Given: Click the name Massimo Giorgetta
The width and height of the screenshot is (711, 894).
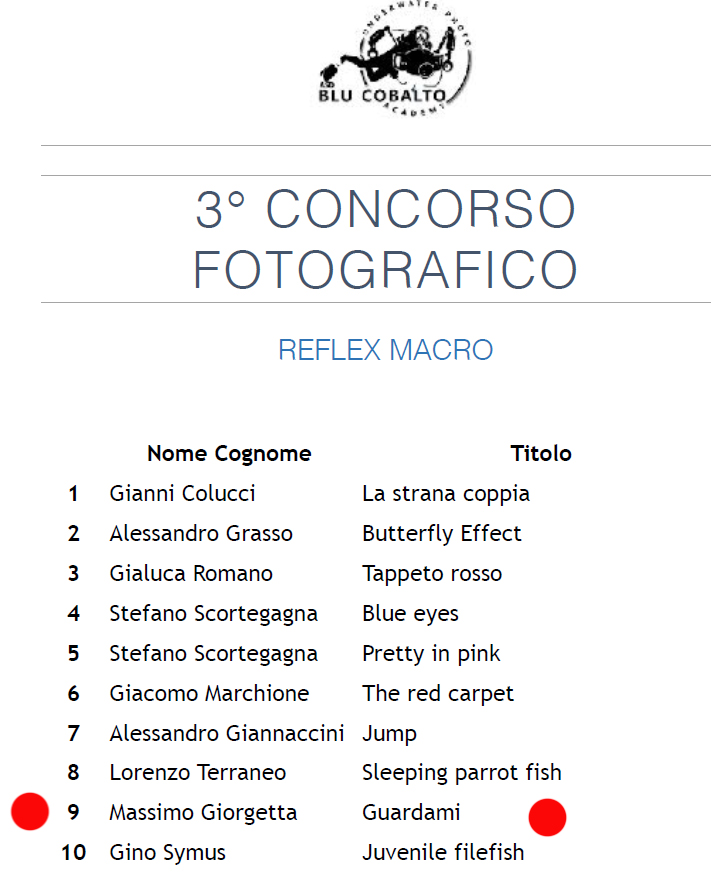Looking at the screenshot, I should point(203,812).
